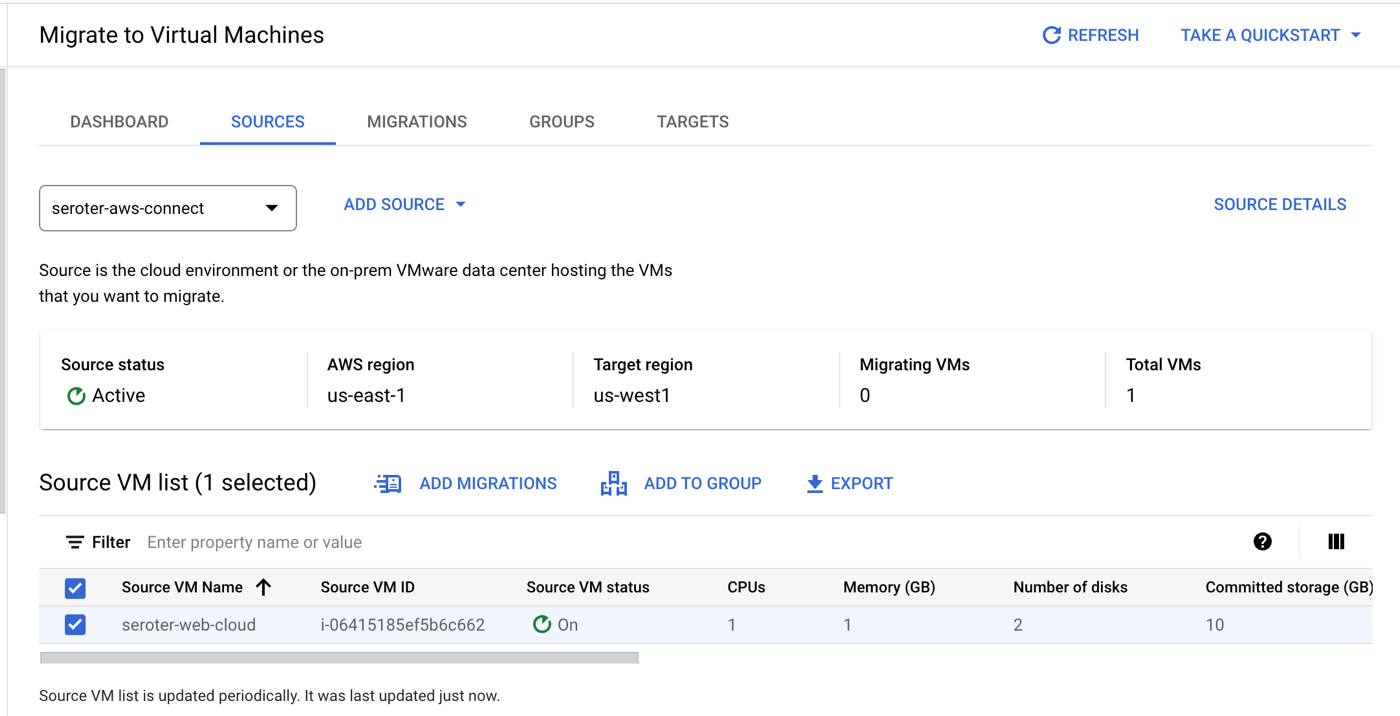The width and height of the screenshot is (1400, 716).
Task: Switch to the Migrations tab
Action: [x=417, y=122]
